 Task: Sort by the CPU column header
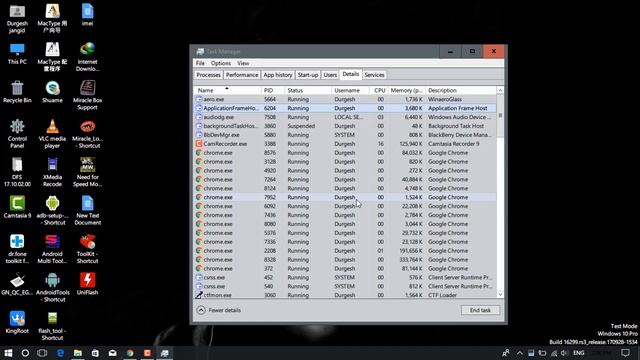(x=379, y=90)
